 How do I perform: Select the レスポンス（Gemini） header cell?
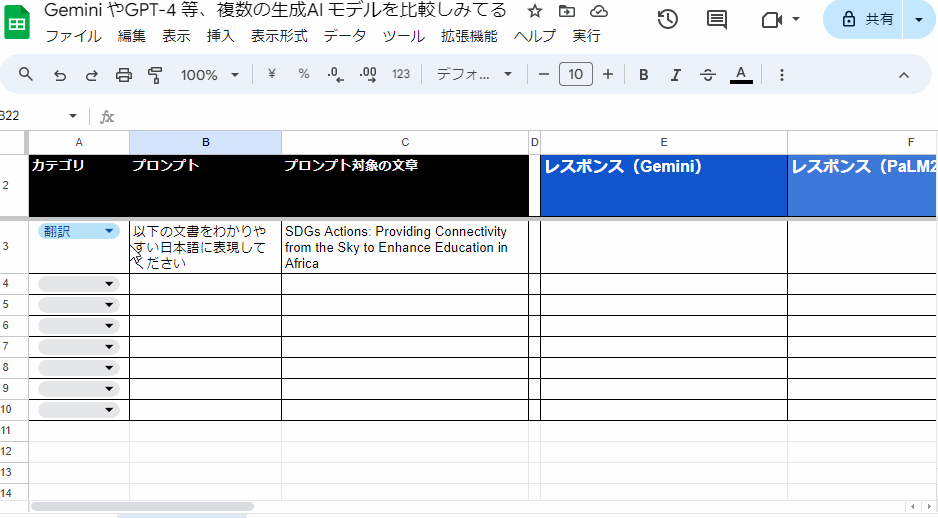tap(664, 185)
